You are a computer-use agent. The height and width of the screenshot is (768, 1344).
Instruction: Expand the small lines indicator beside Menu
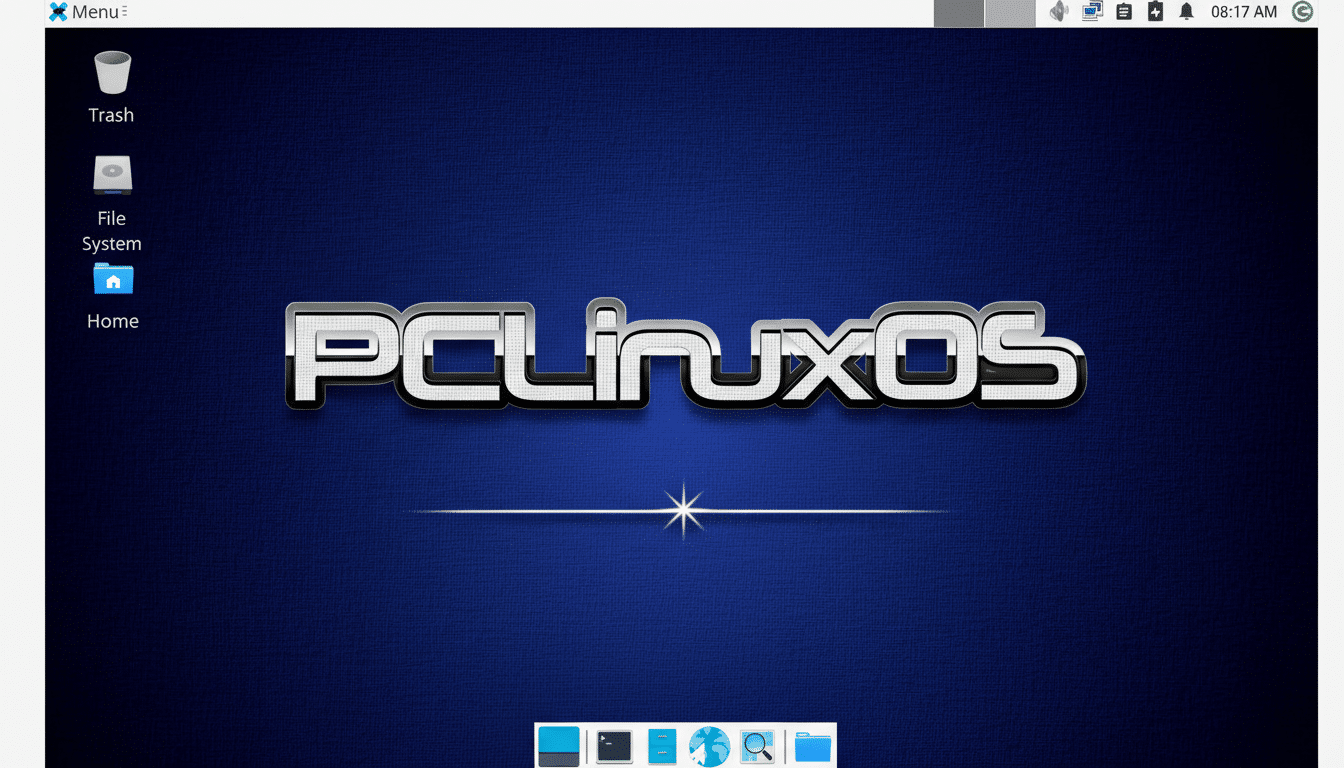pyautogui.click(x=124, y=11)
